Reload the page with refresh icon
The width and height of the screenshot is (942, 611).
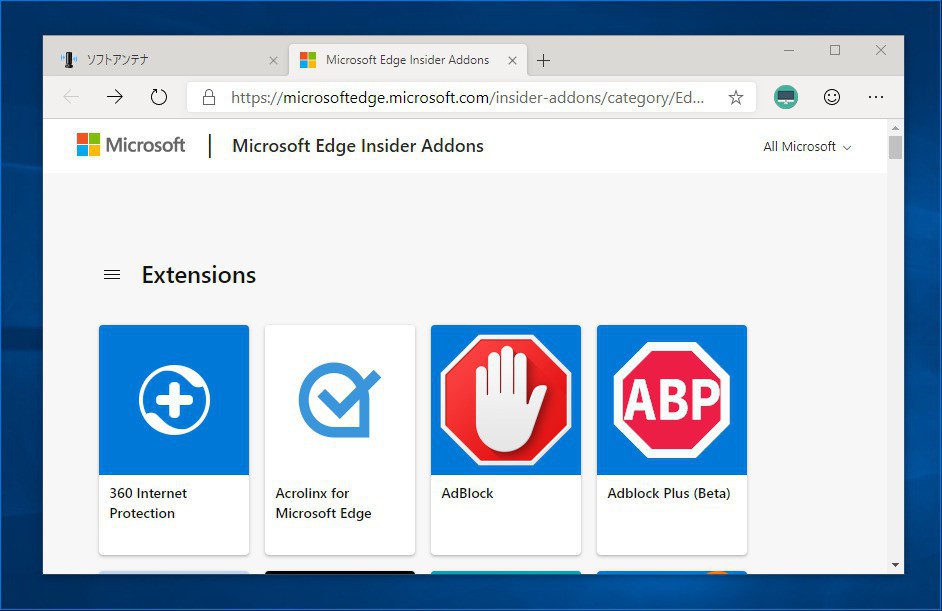pos(159,97)
